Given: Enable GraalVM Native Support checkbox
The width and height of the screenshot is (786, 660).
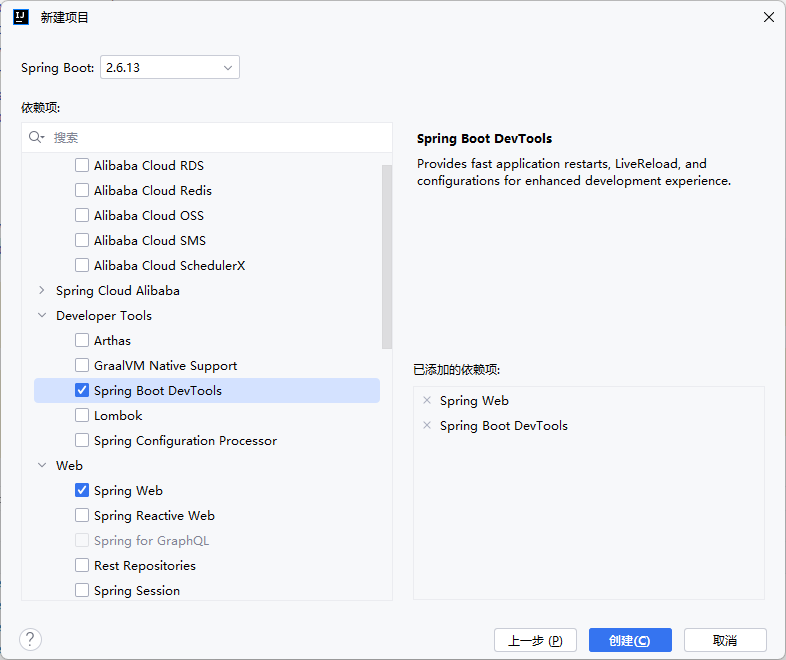Looking at the screenshot, I should [82, 365].
